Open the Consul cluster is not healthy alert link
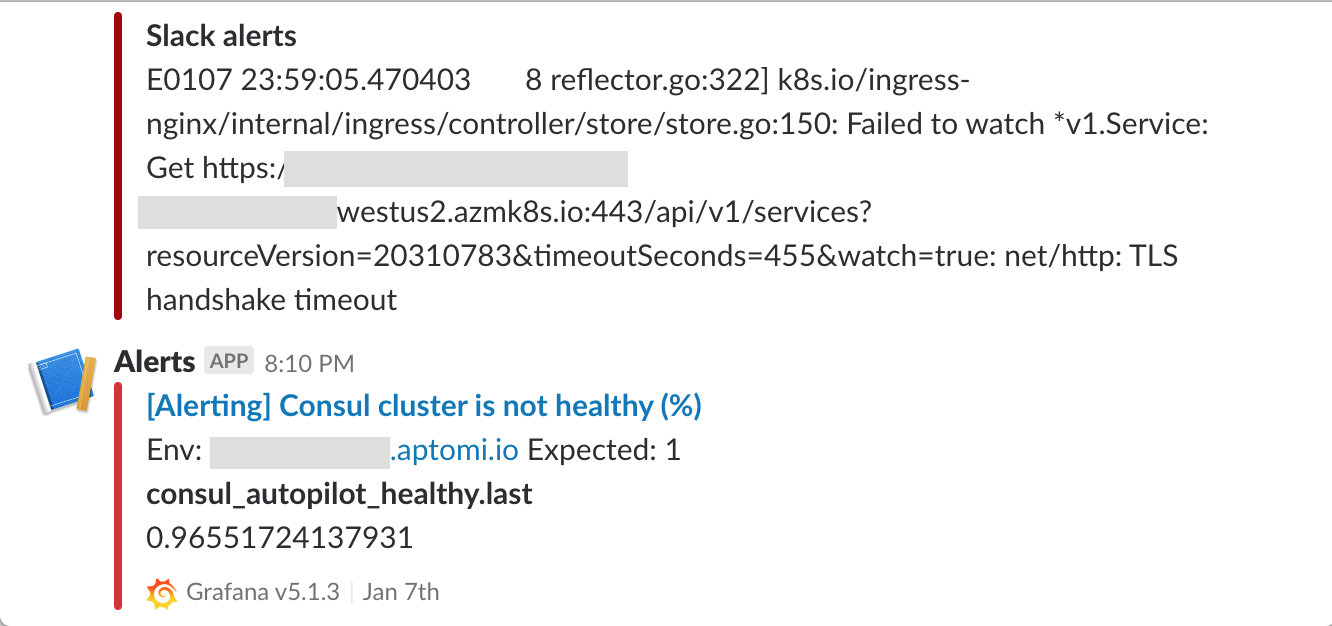This screenshot has height=626, width=1332. click(x=424, y=406)
